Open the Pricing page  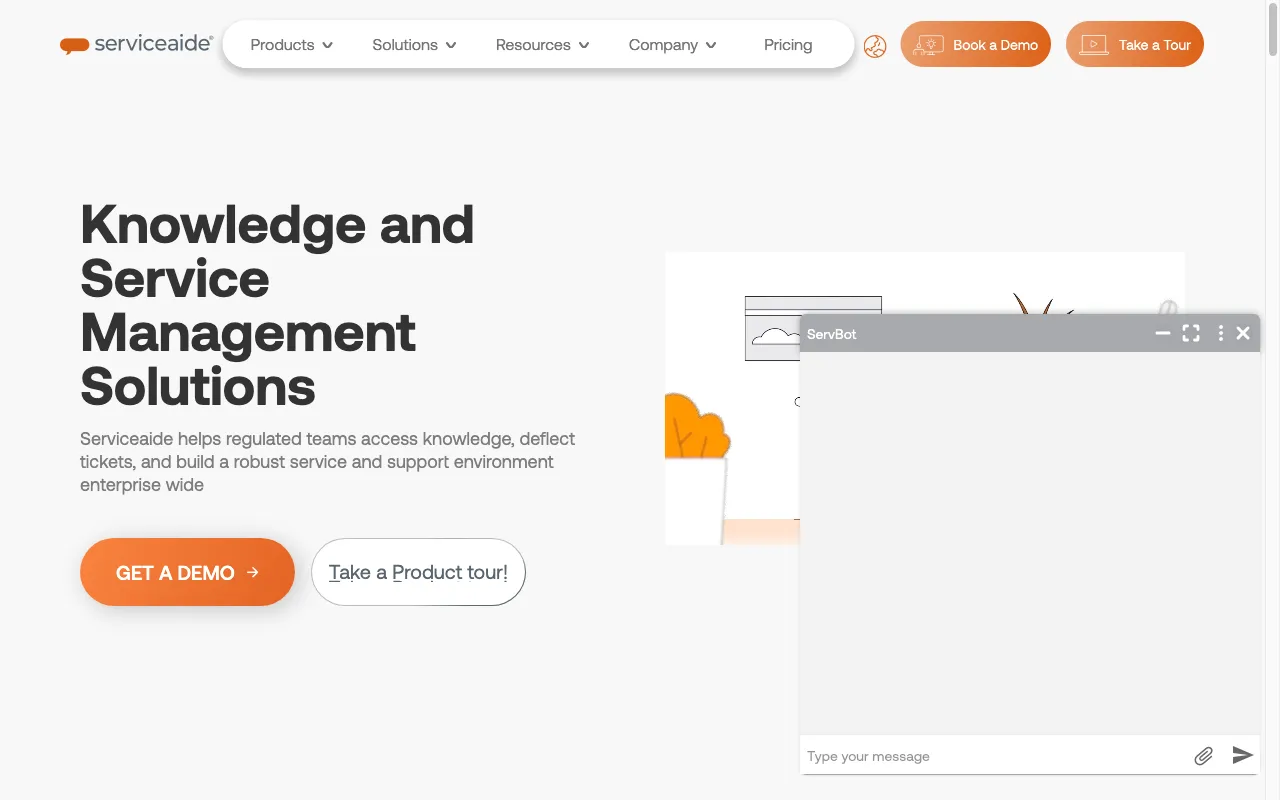pyautogui.click(x=788, y=45)
